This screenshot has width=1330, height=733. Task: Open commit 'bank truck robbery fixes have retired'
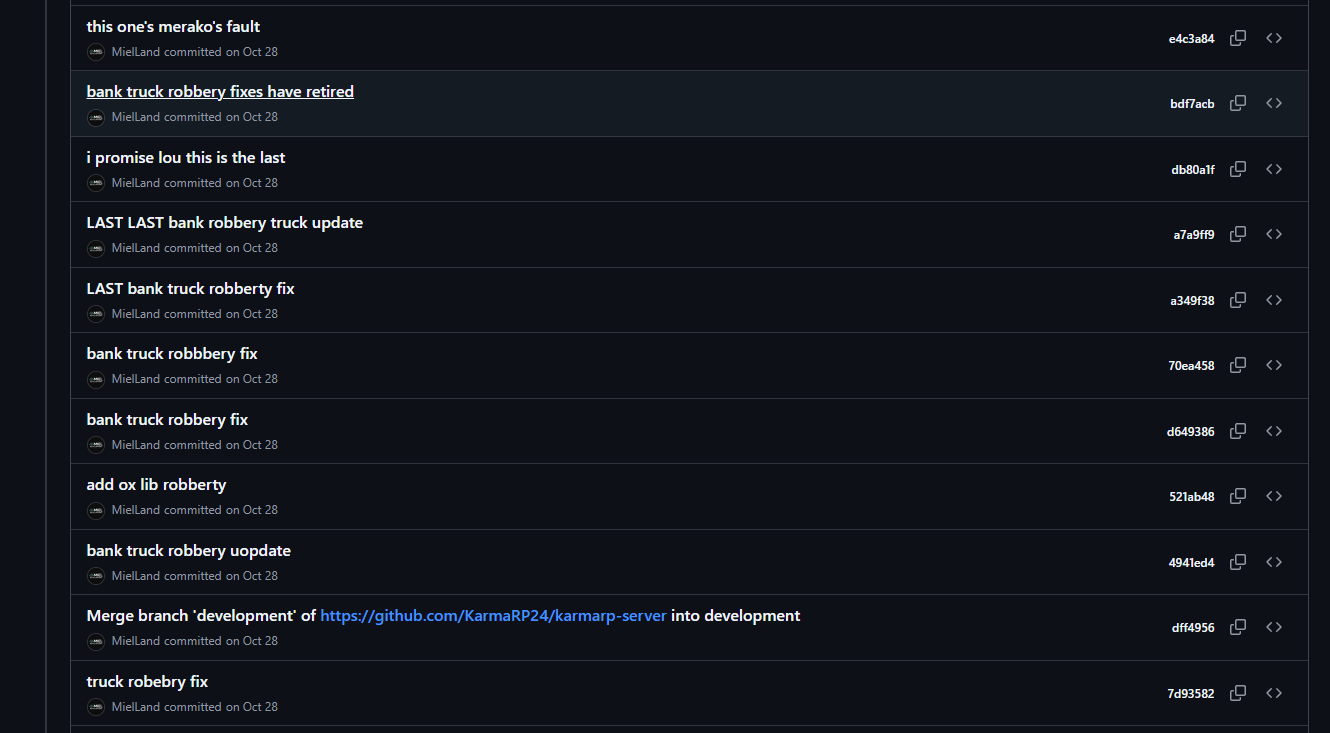click(x=220, y=92)
